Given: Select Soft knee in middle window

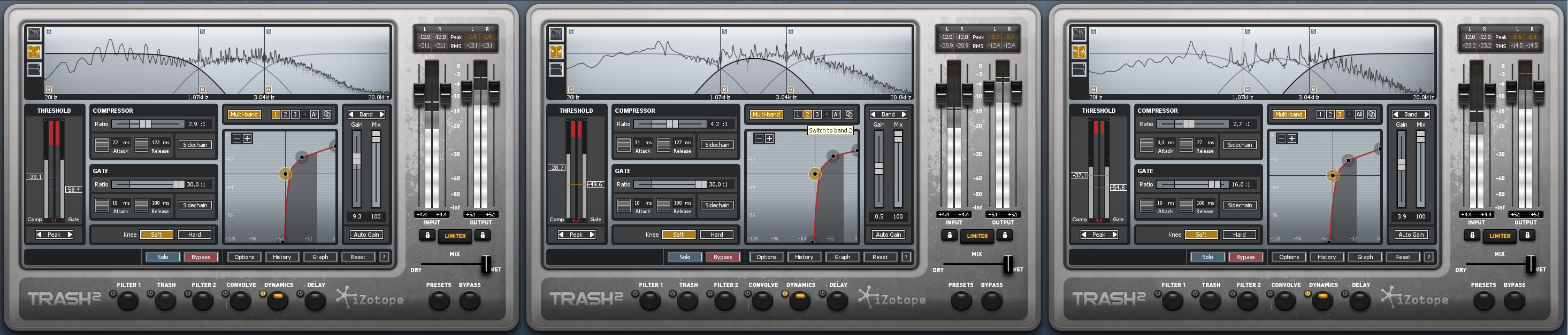Looking at the screenshot, I should (x=679, y=235).
